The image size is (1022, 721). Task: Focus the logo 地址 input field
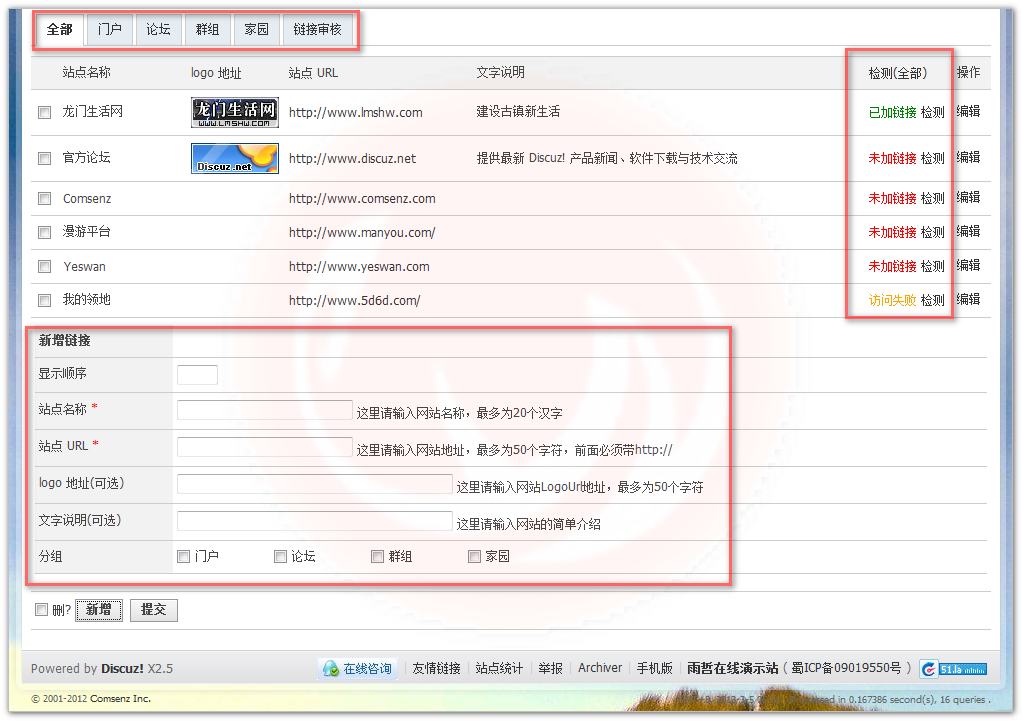click(315, 484)
